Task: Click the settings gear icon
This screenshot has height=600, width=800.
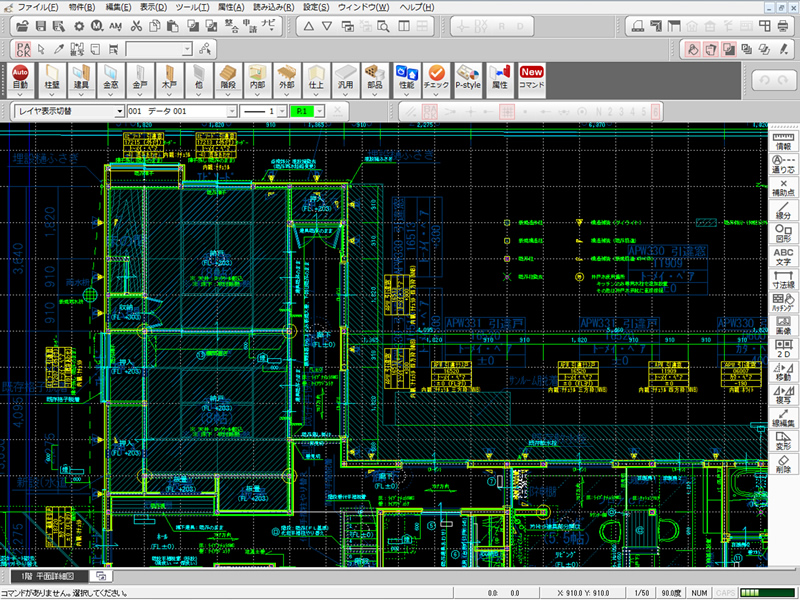Action: [79, 26]
